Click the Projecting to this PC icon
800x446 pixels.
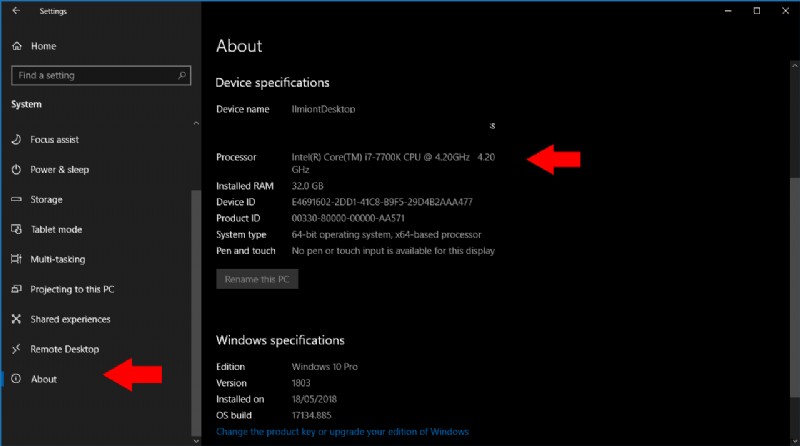tap(16, 289)
